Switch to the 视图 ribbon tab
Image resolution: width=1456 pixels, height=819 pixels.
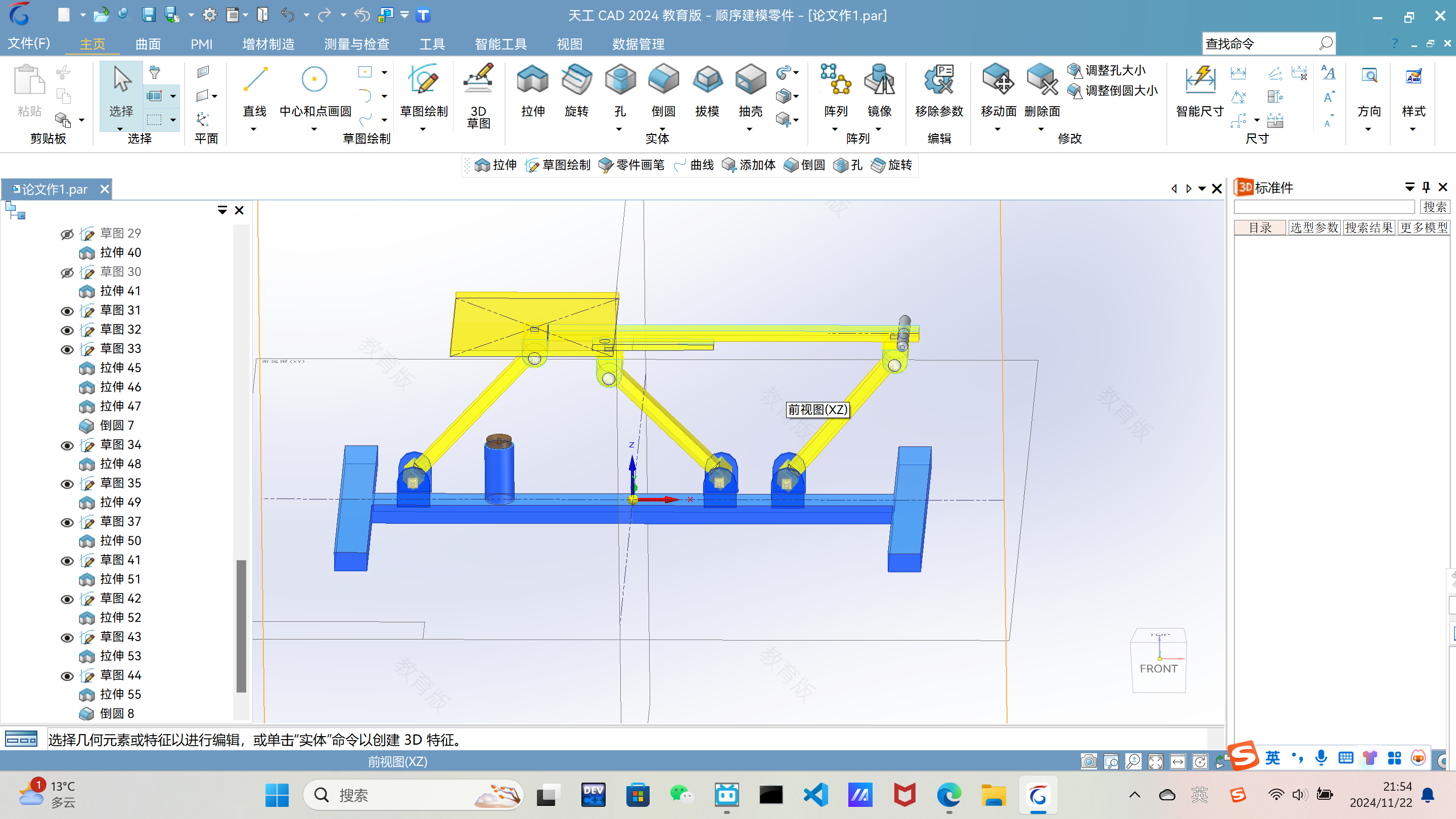[569, 43]
